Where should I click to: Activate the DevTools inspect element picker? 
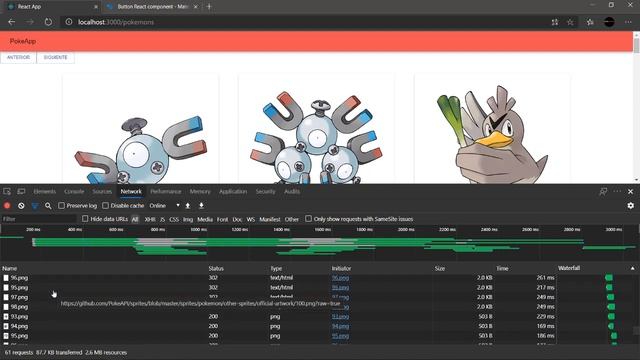(x=7, y=191)
